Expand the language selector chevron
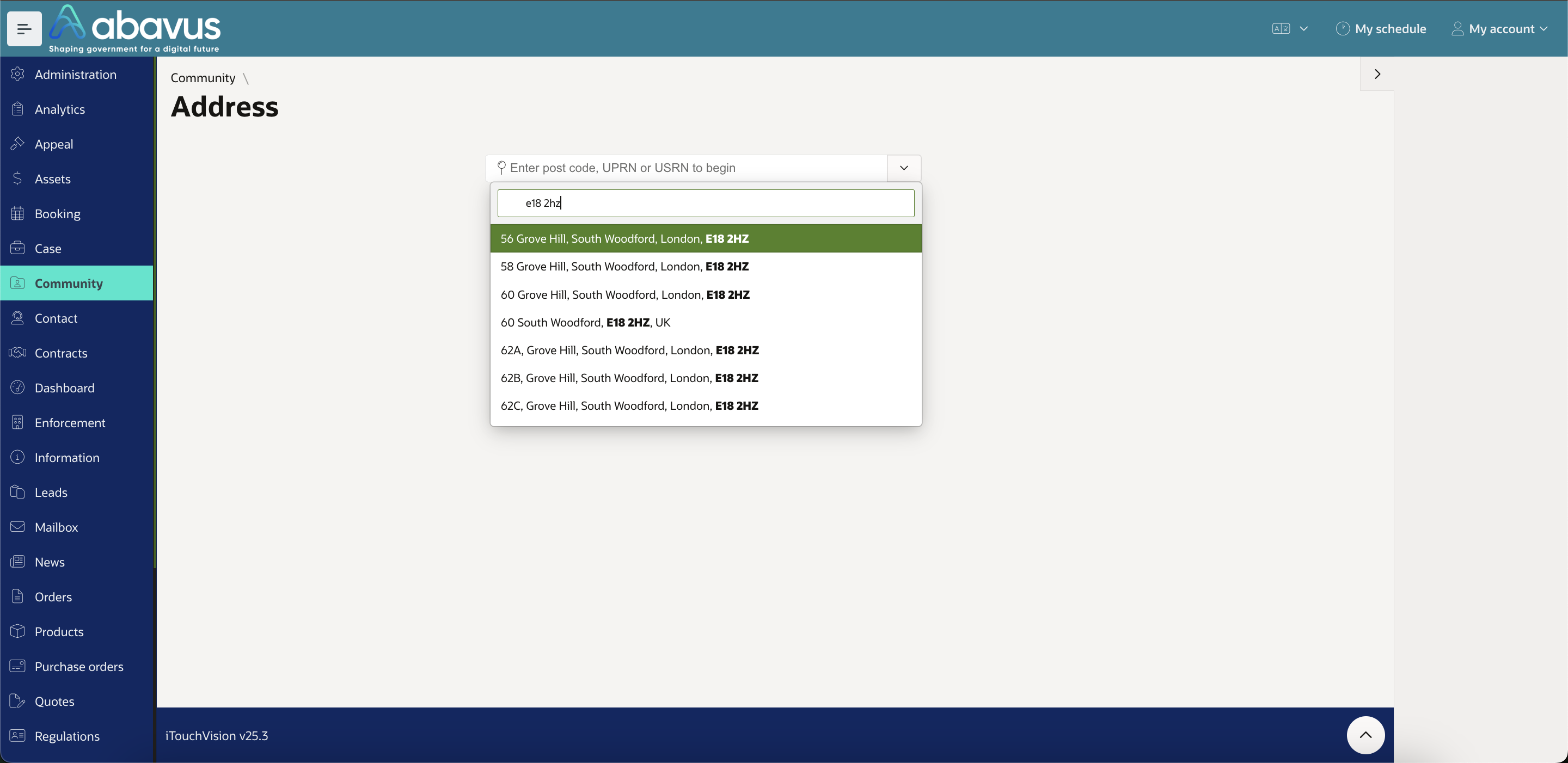 pos(1304,29)
